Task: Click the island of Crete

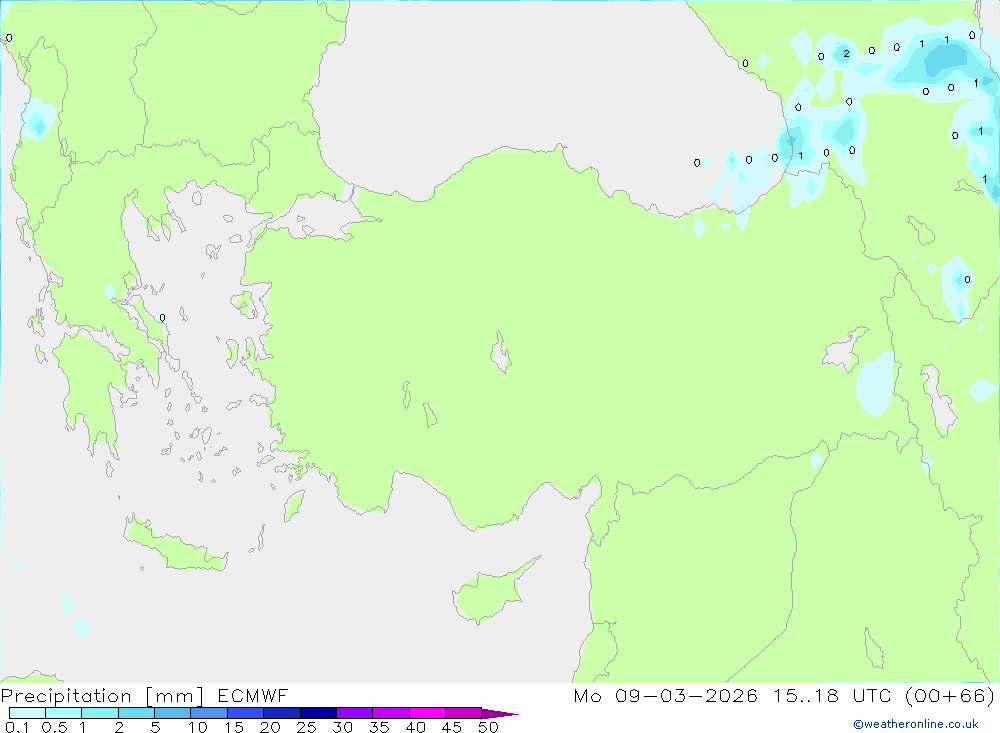Action: pos(170,548)
